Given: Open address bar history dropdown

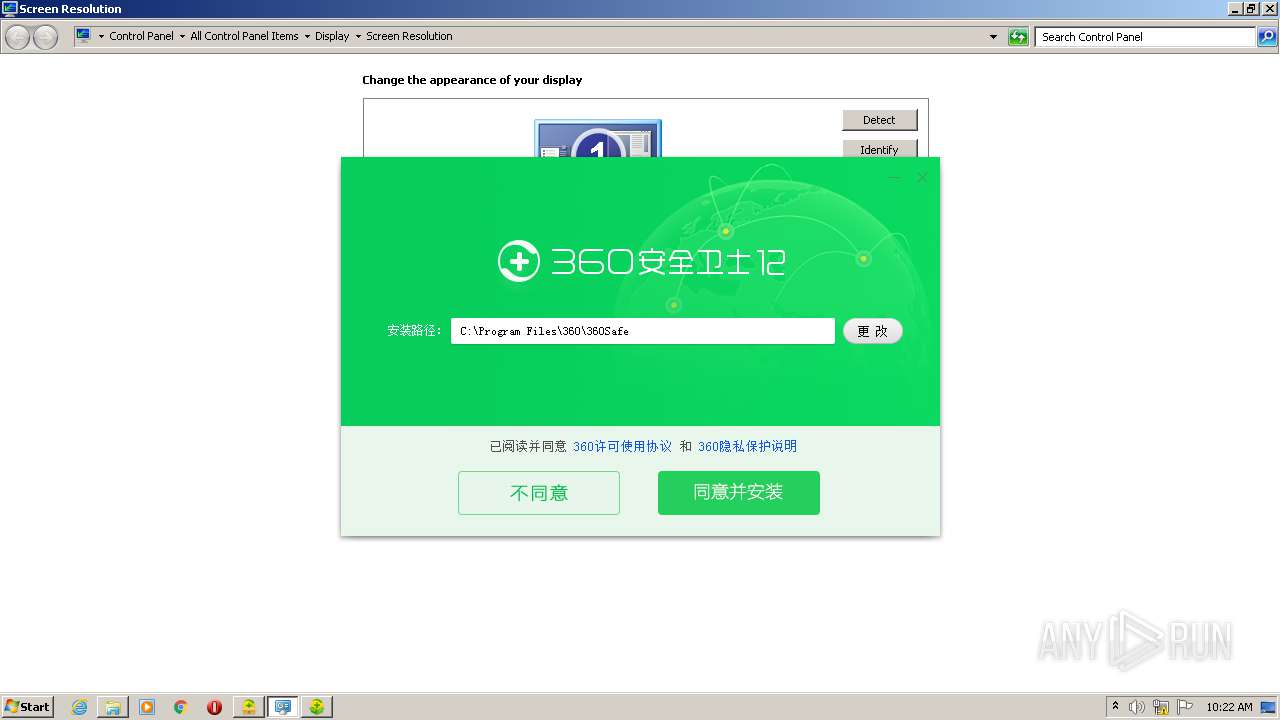Looking at the screenshot, I should [x=993, y=37].
